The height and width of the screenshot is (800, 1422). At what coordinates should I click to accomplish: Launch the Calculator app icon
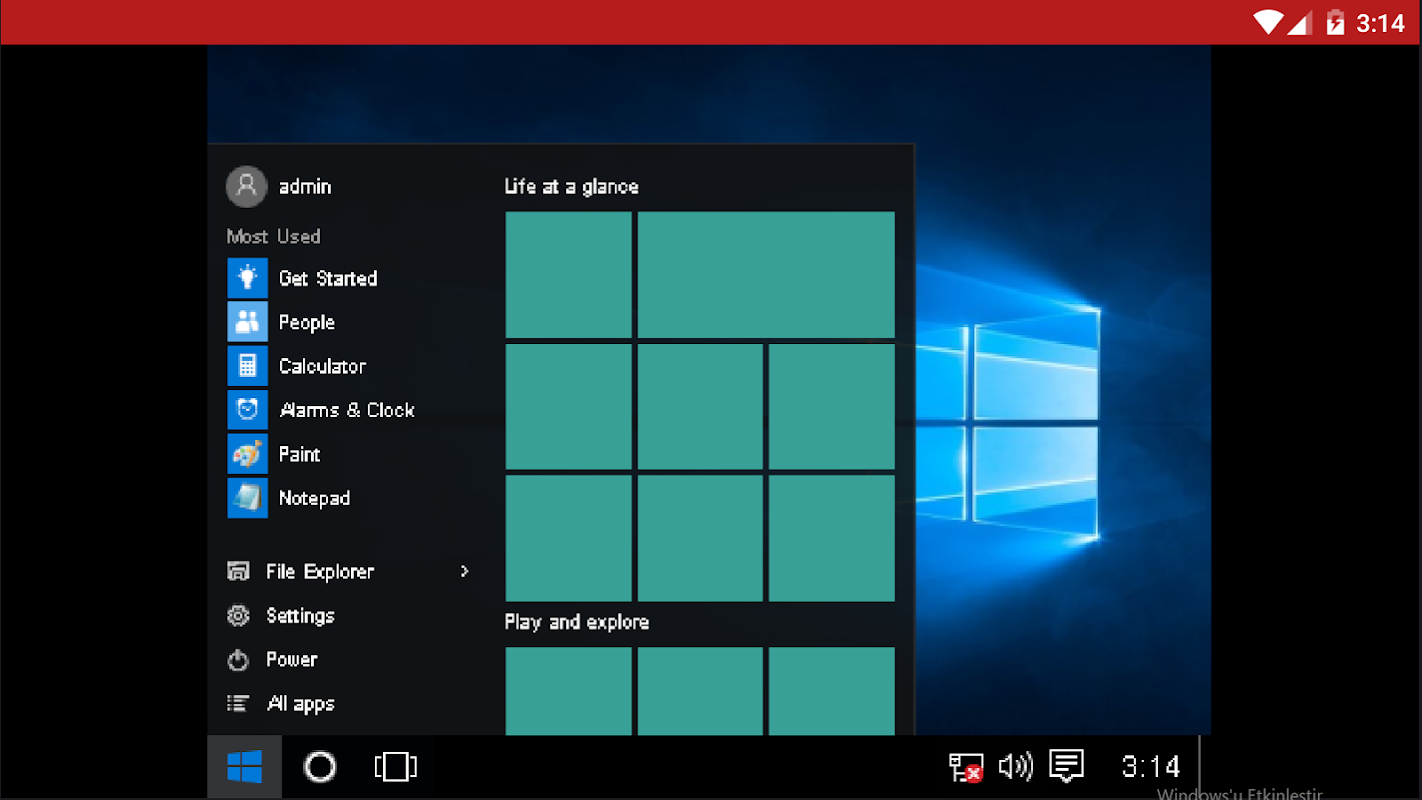coord(247,366)
